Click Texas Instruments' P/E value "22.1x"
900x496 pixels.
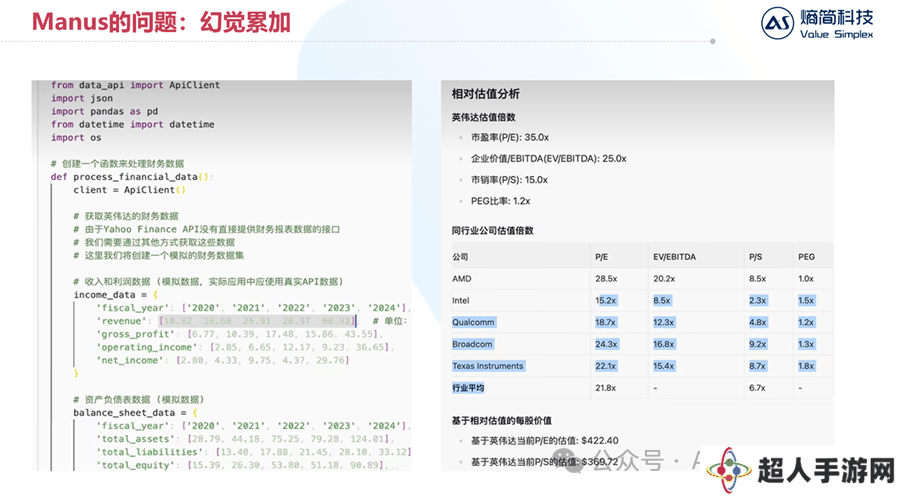tap(606, 366)
